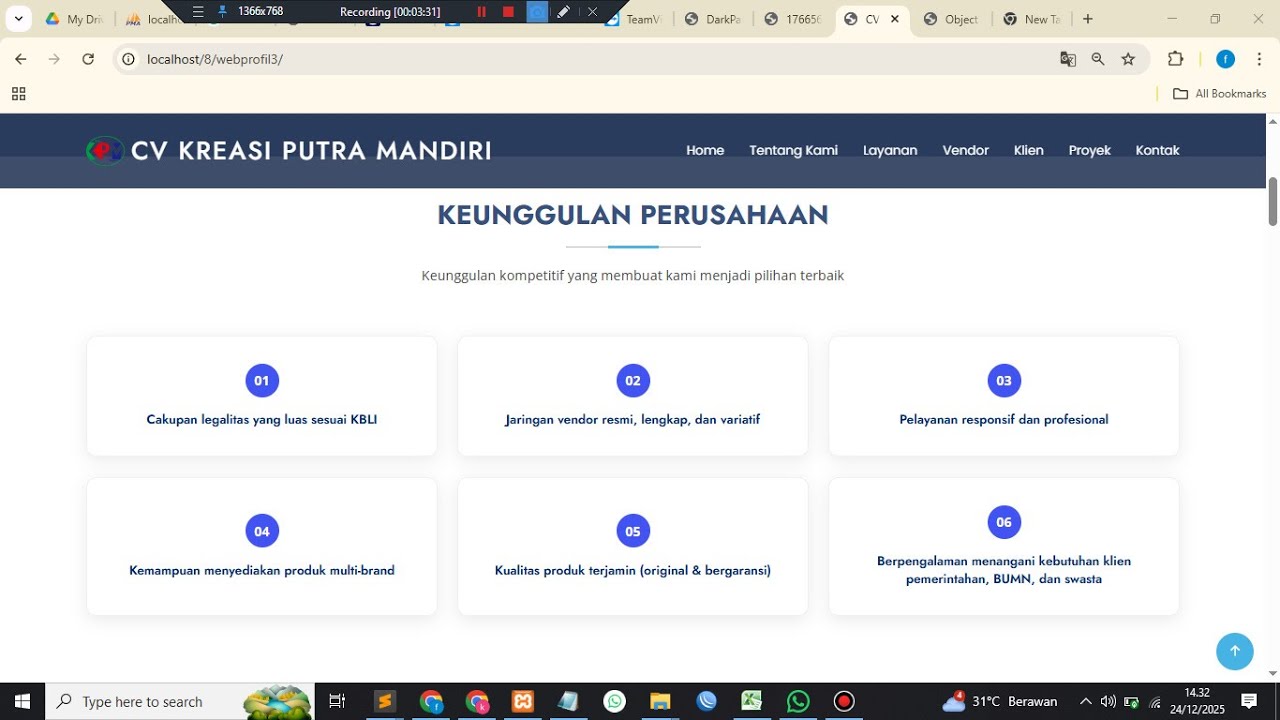Viewport: 1280px width, 720px height.
Task: Open the All Bookmarks folder
Action: 1219,94
